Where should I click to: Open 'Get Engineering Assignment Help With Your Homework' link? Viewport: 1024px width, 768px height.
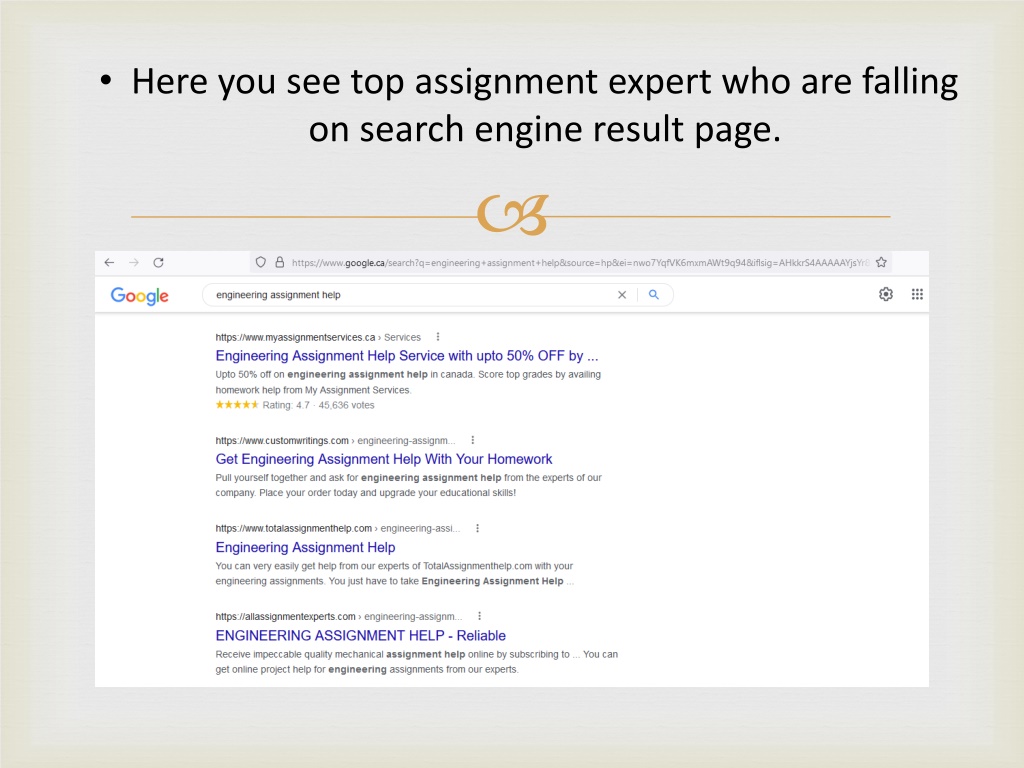coord(384,459)
